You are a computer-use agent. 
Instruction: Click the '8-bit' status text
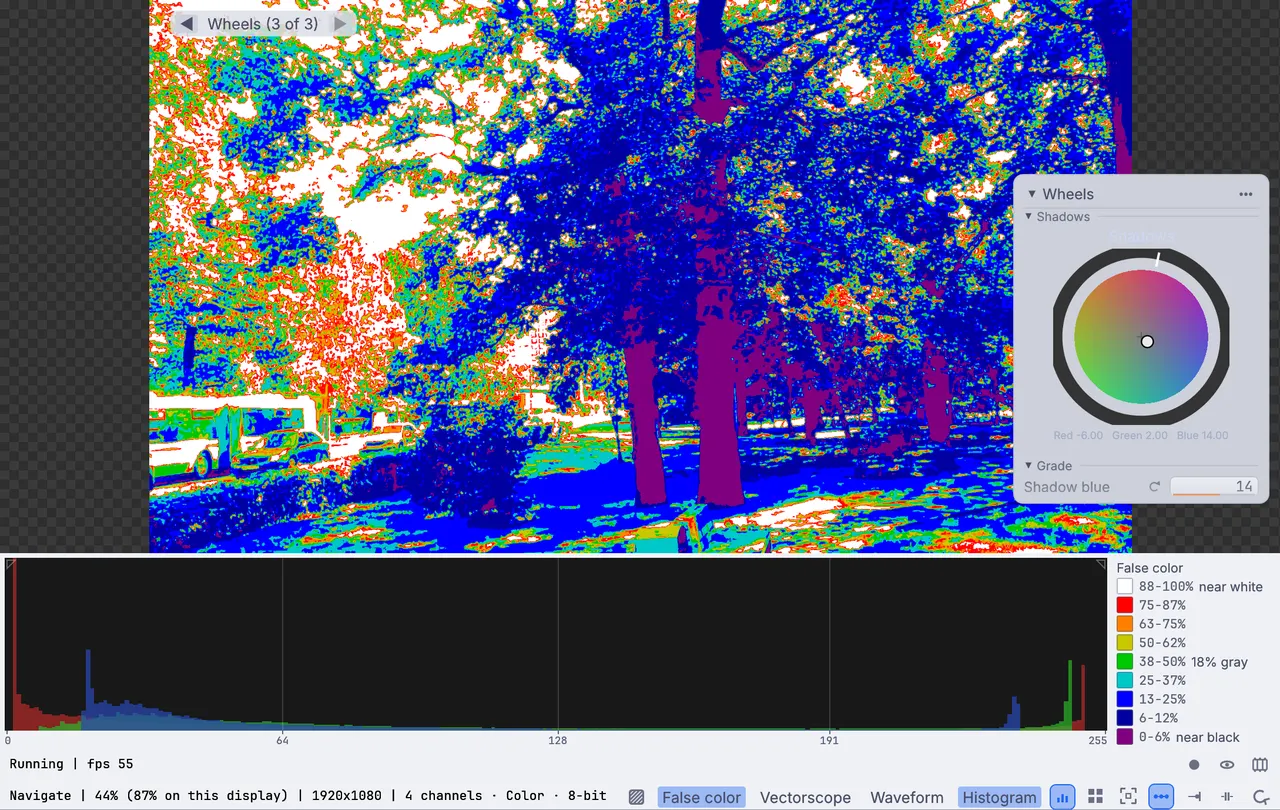coord(587,796)
